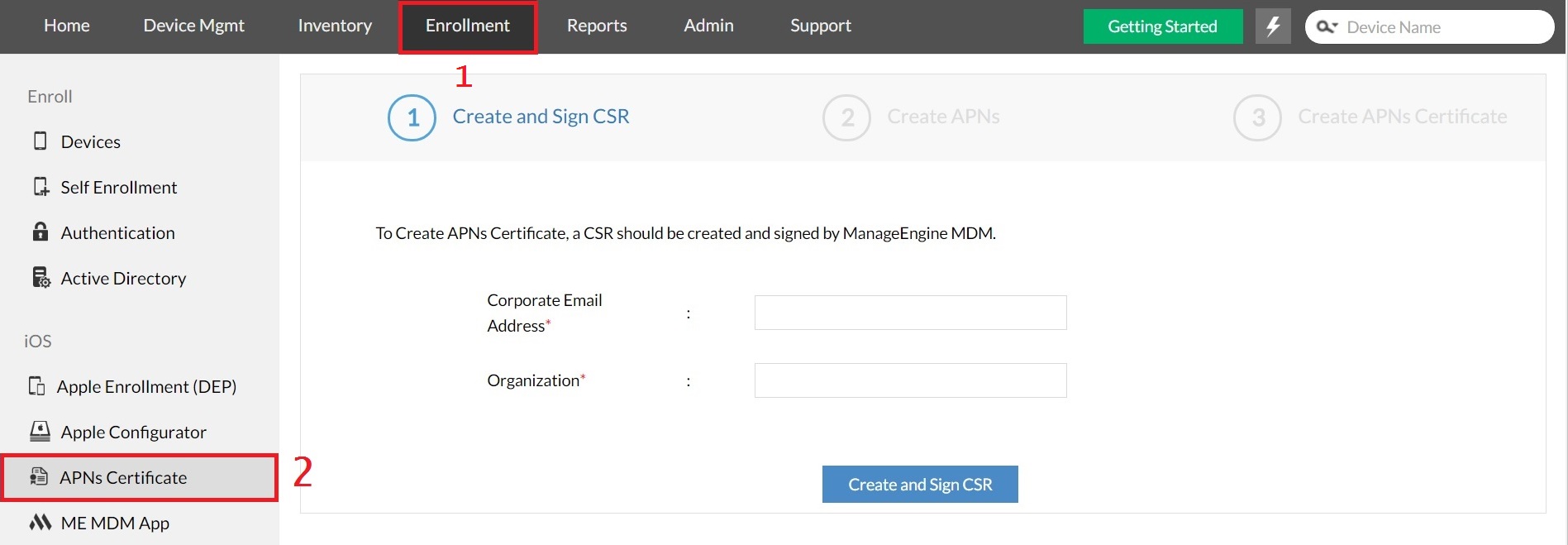The width and height of the screenshot is (1568, 545).
Task: Click the APNs Certificate icon
Action: pos(39,476)
